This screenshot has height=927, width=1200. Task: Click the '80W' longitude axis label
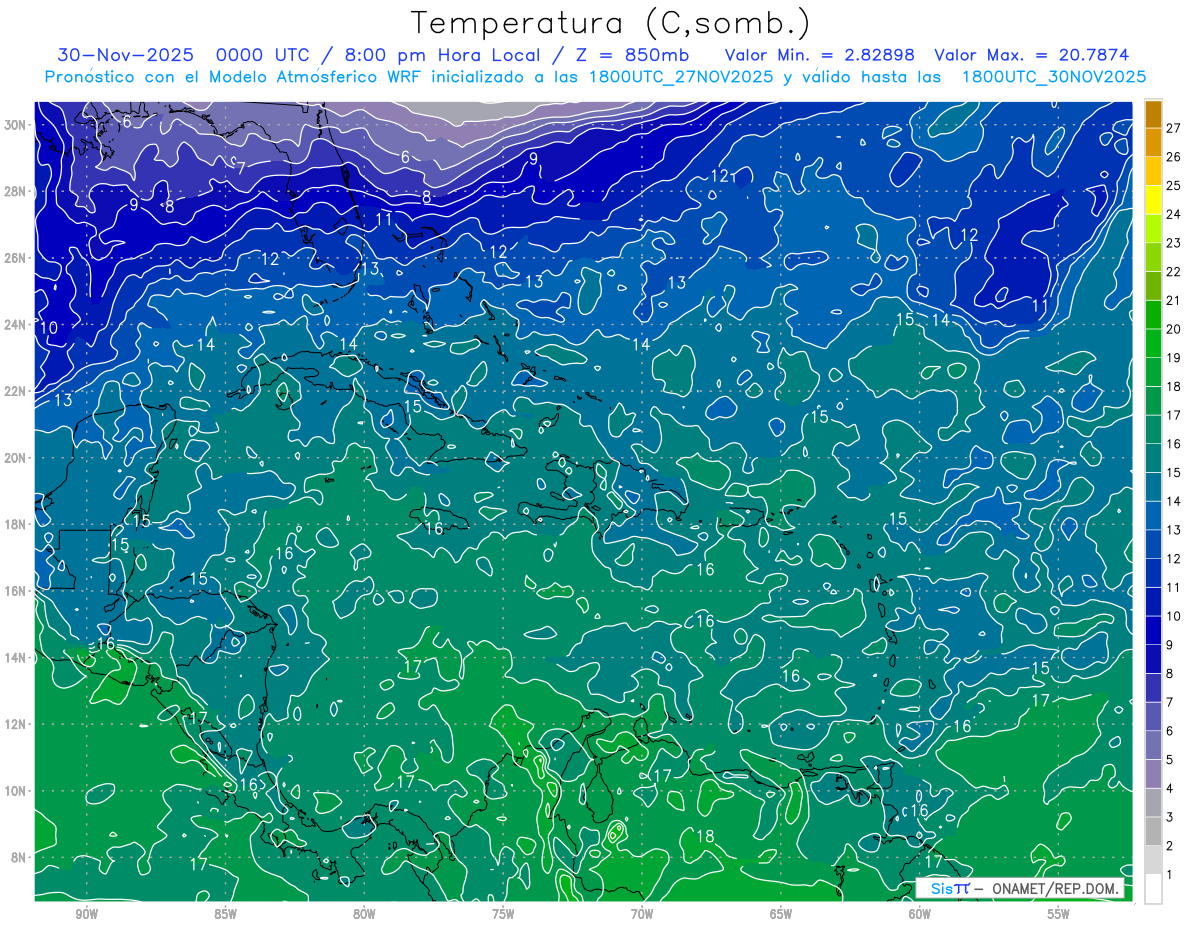364,914
